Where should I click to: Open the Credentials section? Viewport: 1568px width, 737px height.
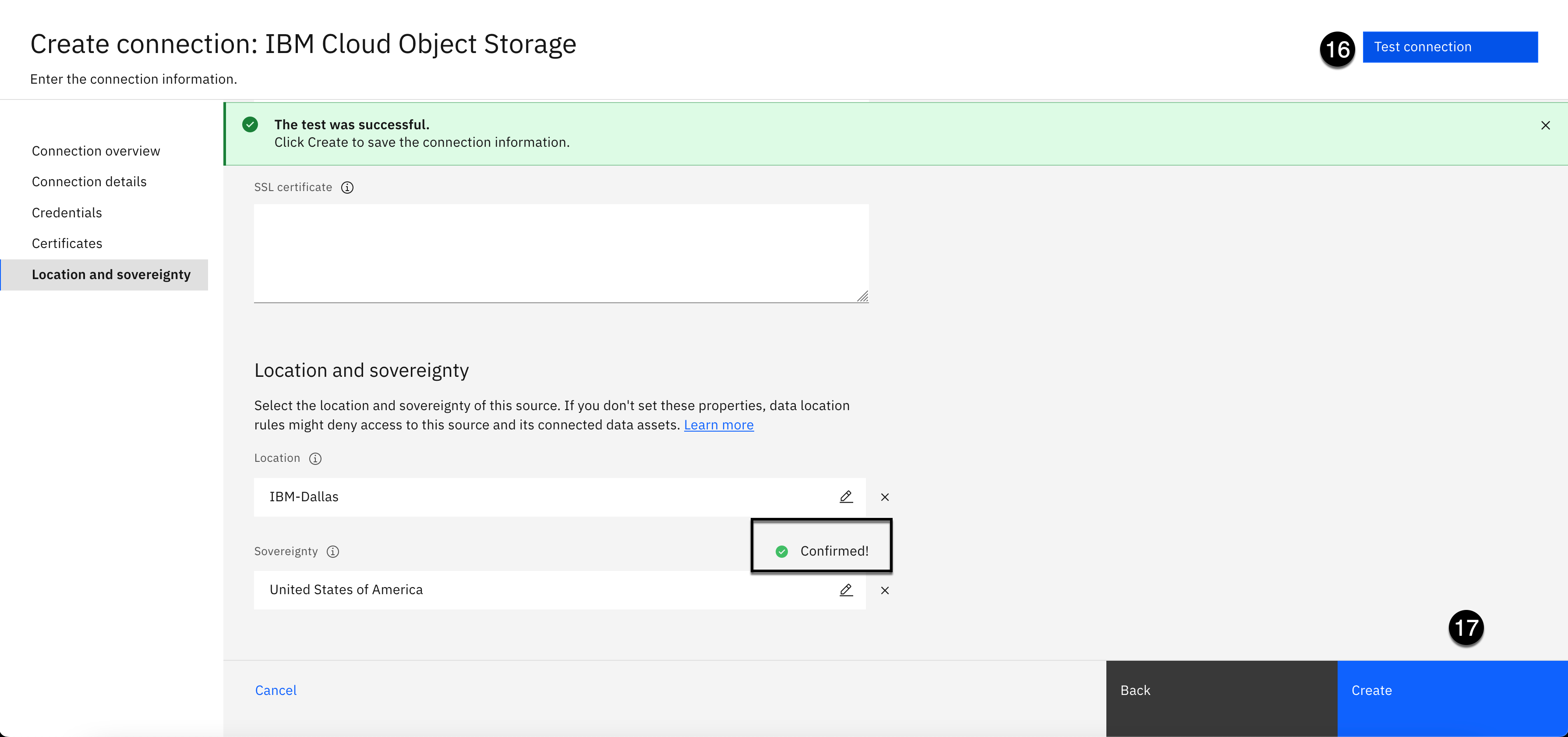[x=67, y=213]
